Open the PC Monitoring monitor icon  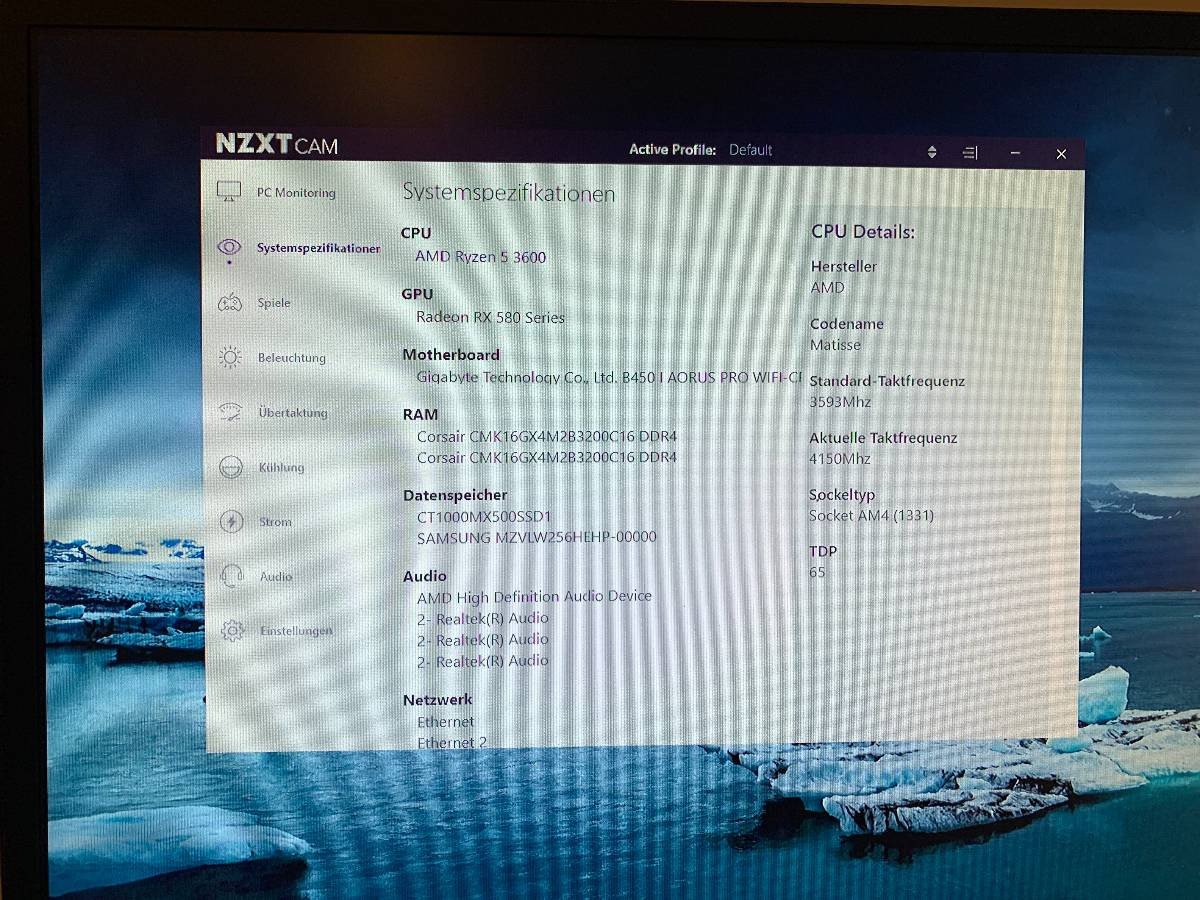pos(229,191)
